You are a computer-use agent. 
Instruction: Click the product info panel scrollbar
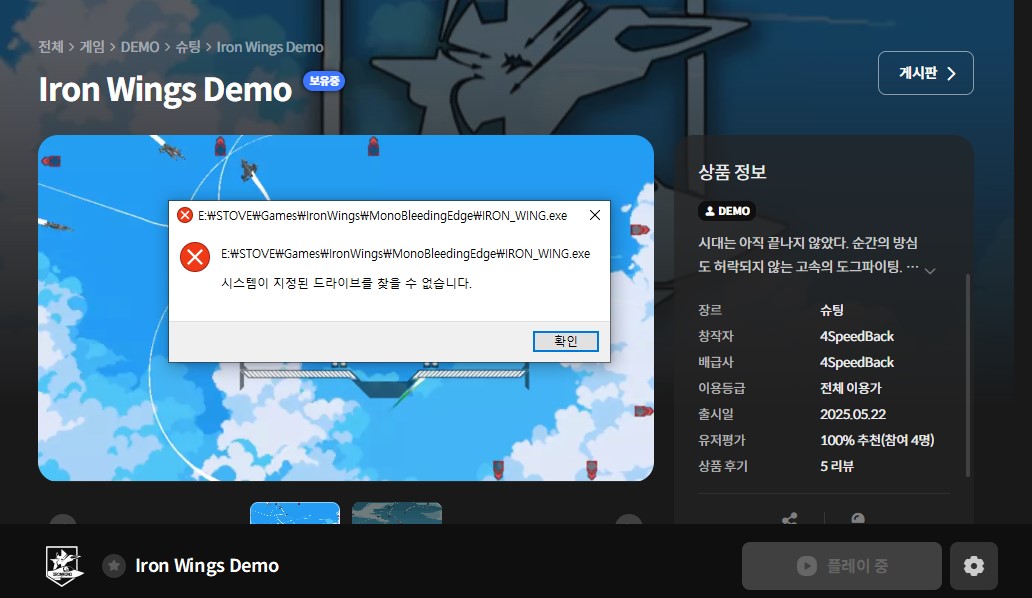(968, 375)
